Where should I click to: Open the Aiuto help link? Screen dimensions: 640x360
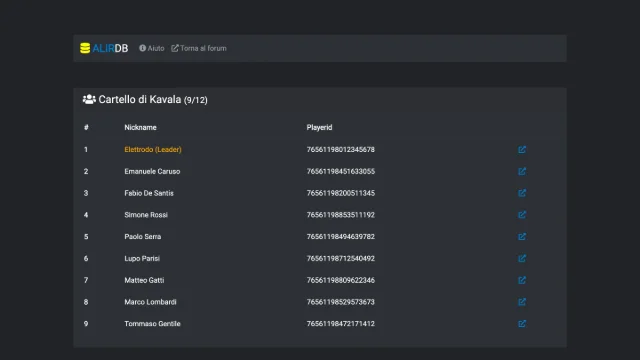[x=151, y=48]
